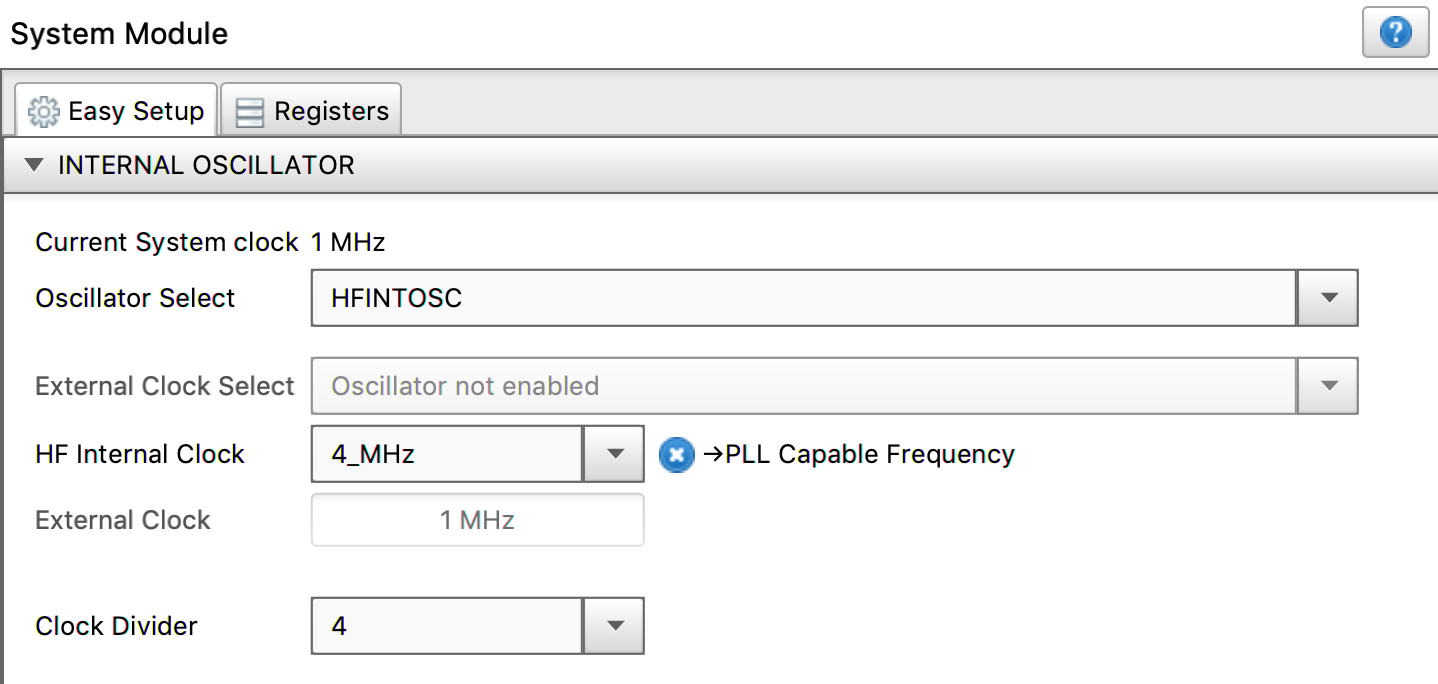Open the Oscillator Select dropdown arrow
The width and height of the screenshot is (1438, 684).
(x=1328, y=298)
